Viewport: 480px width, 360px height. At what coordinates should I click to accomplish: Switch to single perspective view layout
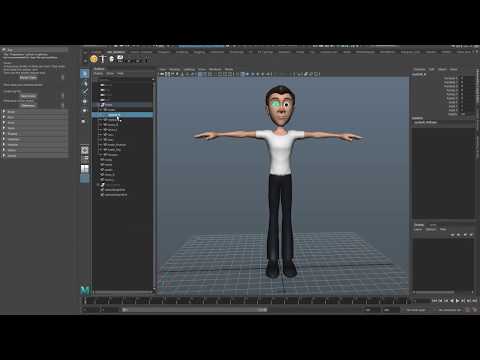(85, 150)
